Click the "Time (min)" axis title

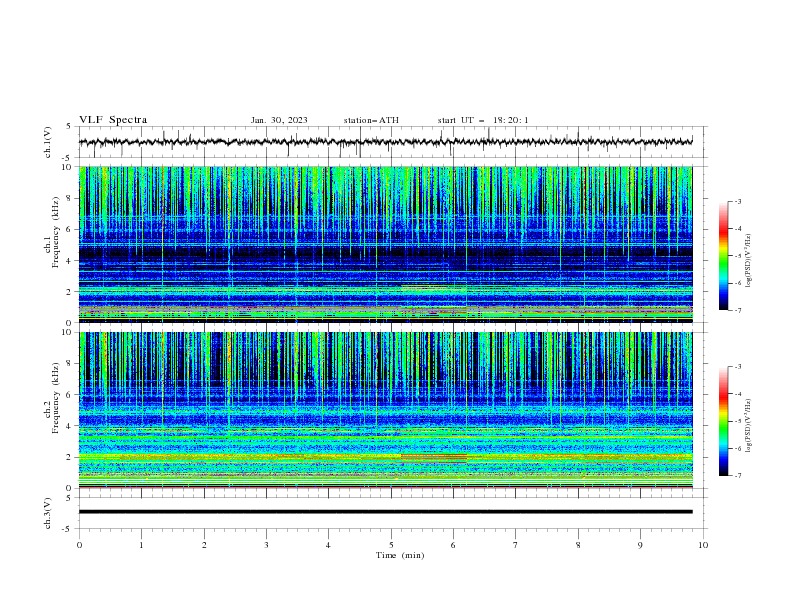pos(400,555)
